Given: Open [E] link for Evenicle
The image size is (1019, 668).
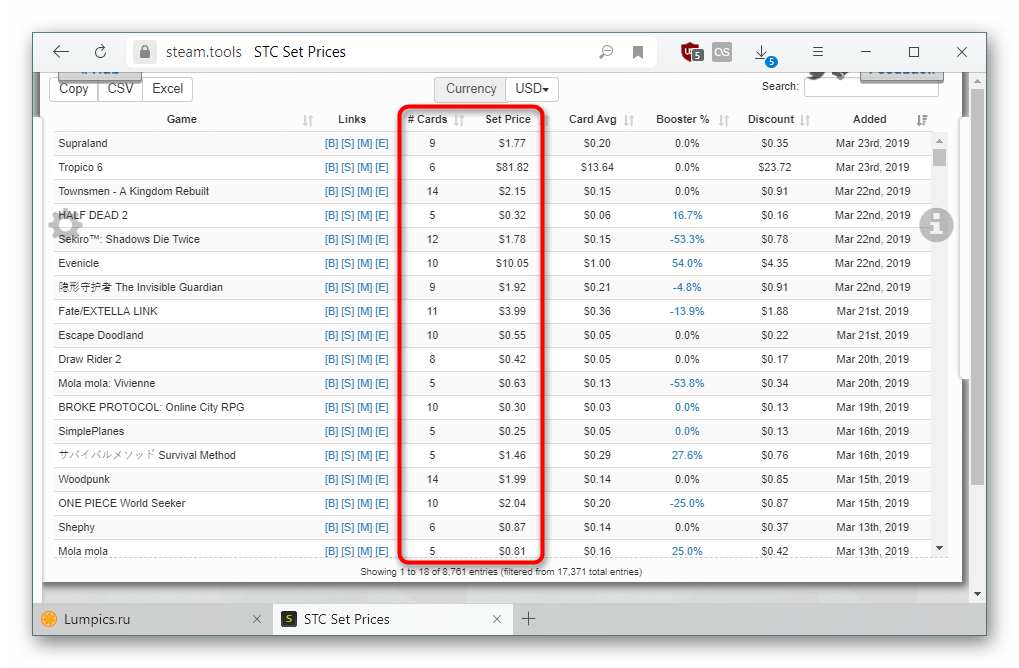Looking at the screenshot, I should [381, 264].
